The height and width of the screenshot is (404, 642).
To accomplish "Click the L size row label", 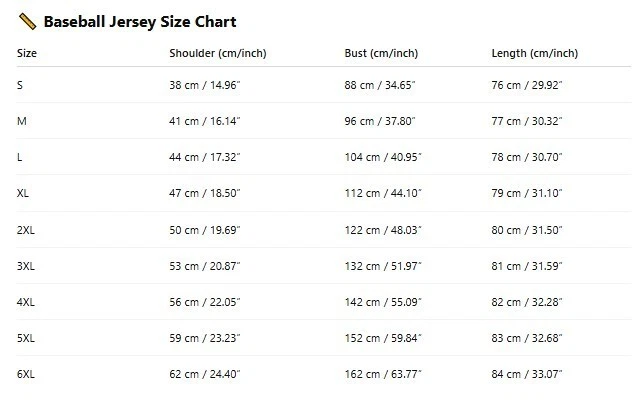I will (20, 157).
